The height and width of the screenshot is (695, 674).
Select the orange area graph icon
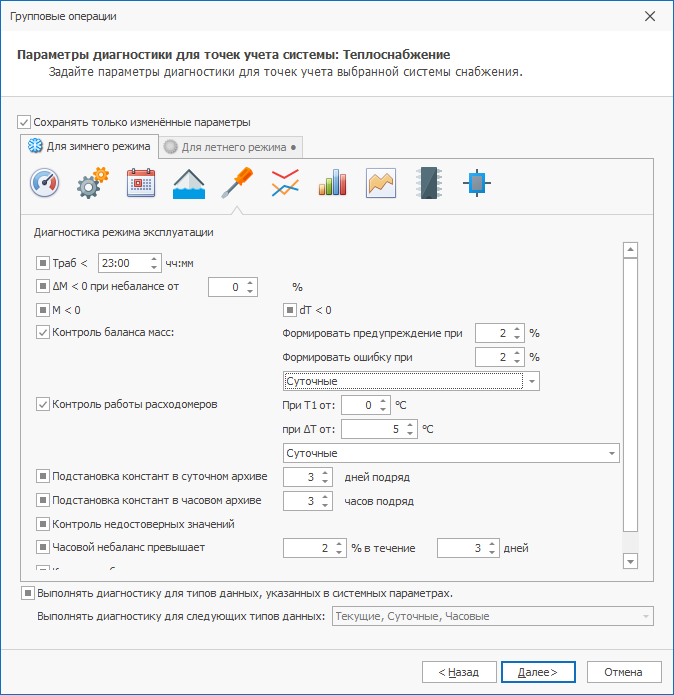coord(380,183)
